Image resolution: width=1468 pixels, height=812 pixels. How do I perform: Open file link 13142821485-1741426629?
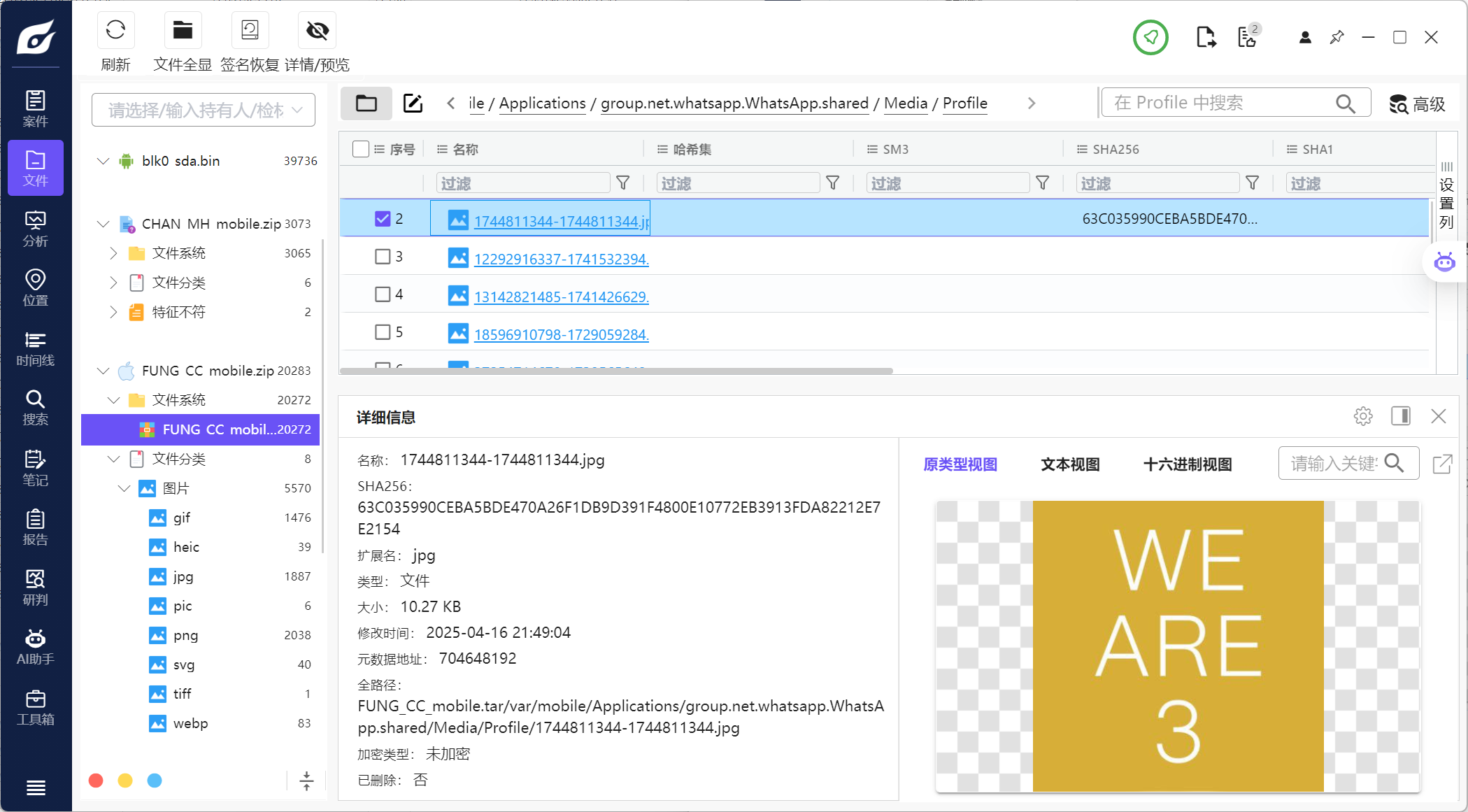pos(561,297)
